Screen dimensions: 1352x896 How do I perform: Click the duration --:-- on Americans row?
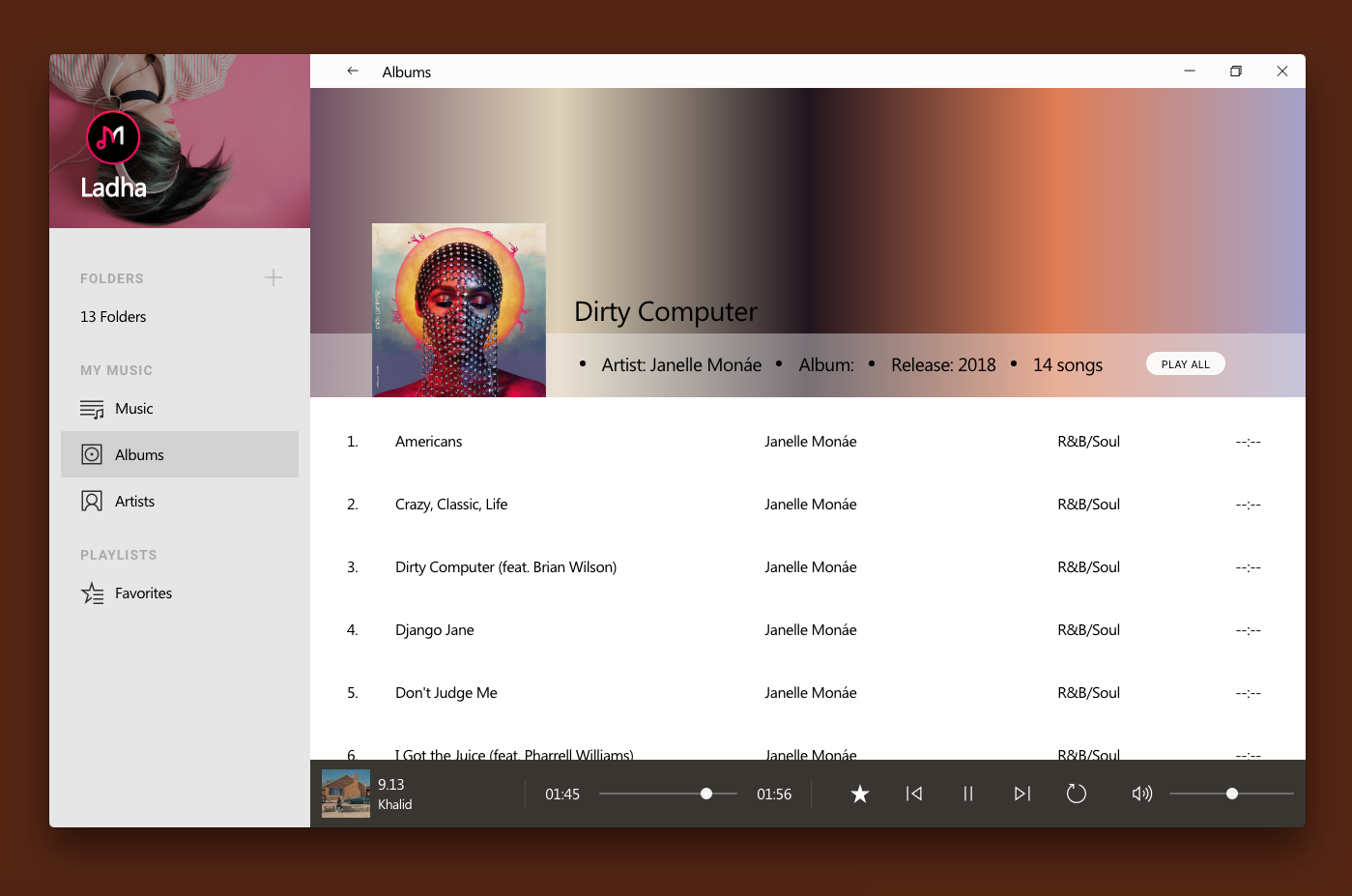1249,442
